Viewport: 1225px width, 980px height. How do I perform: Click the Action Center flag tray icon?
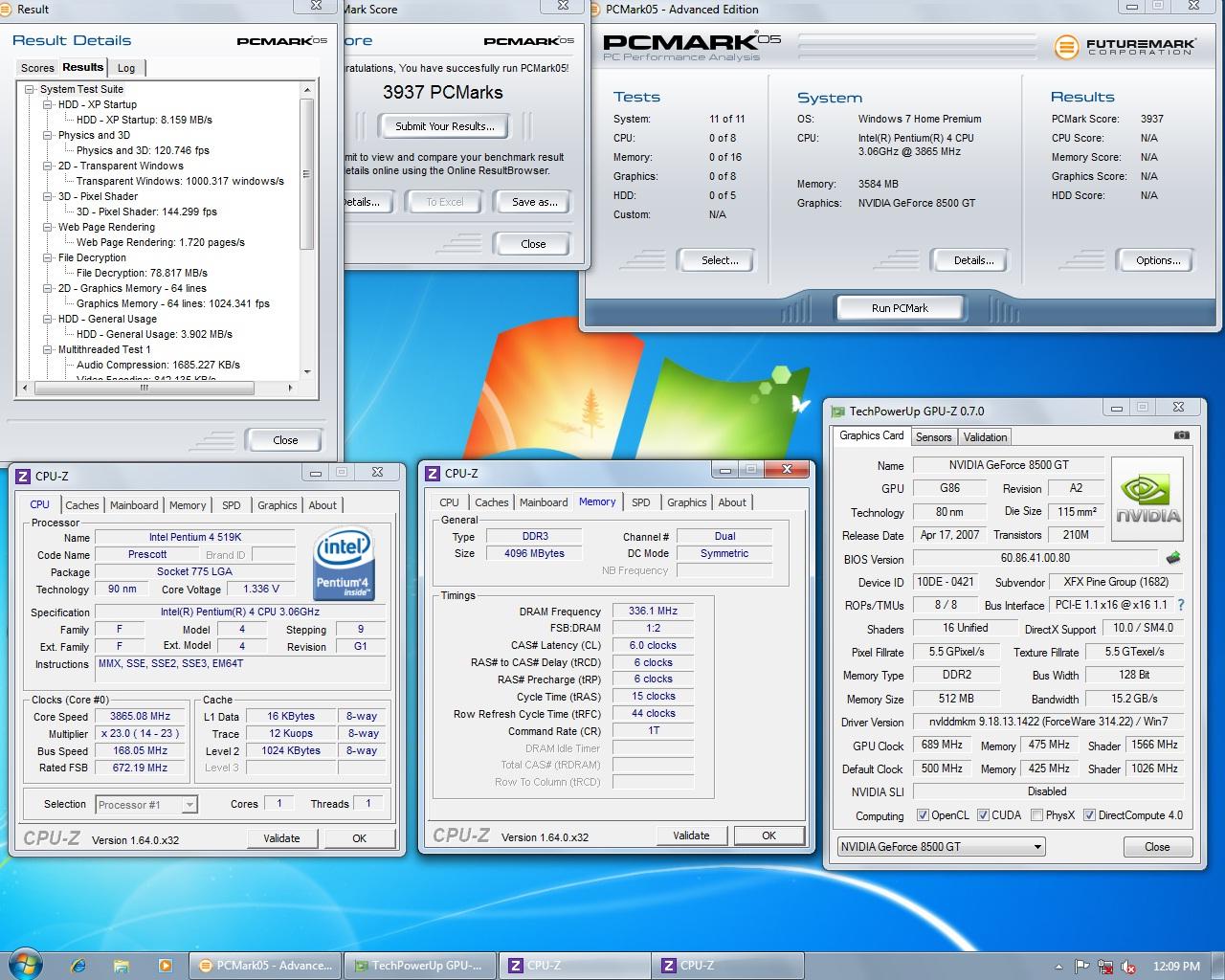pyautogui.click(x=1081, y=967)
